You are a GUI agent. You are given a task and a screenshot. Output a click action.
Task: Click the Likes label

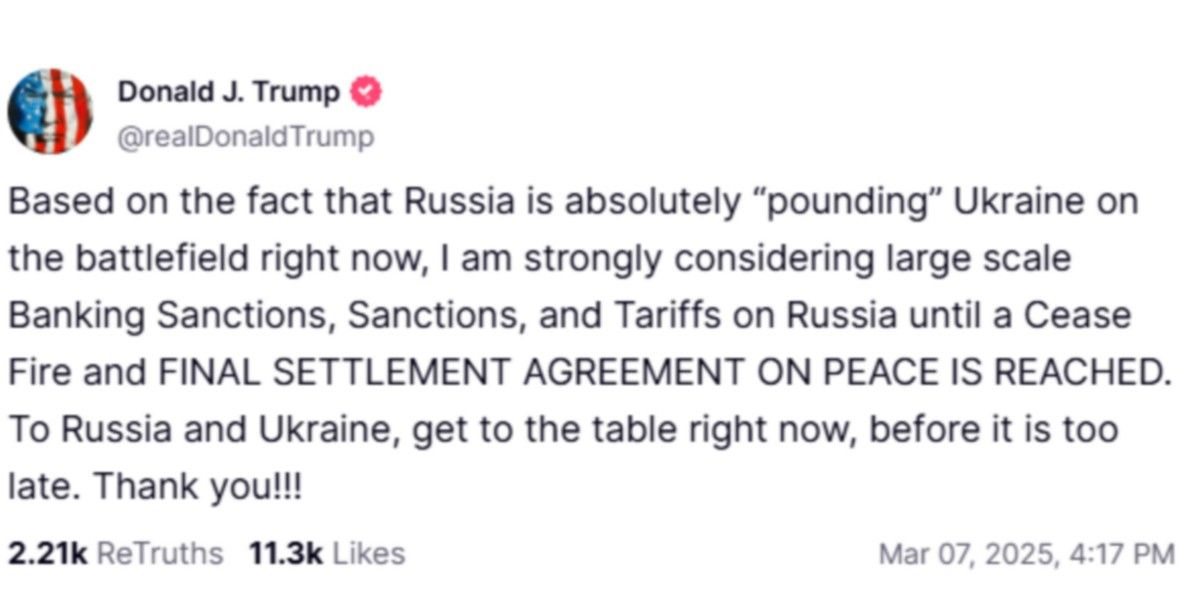tap(368, 553)
